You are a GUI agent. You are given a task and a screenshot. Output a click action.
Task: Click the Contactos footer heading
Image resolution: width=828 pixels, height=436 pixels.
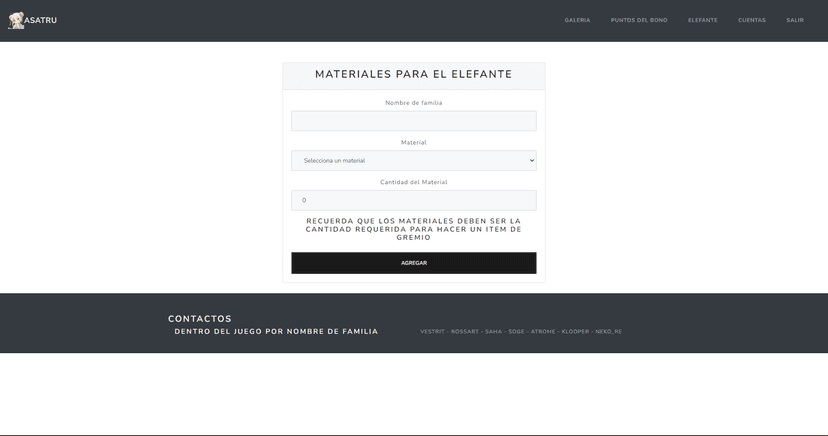(200, 319)
